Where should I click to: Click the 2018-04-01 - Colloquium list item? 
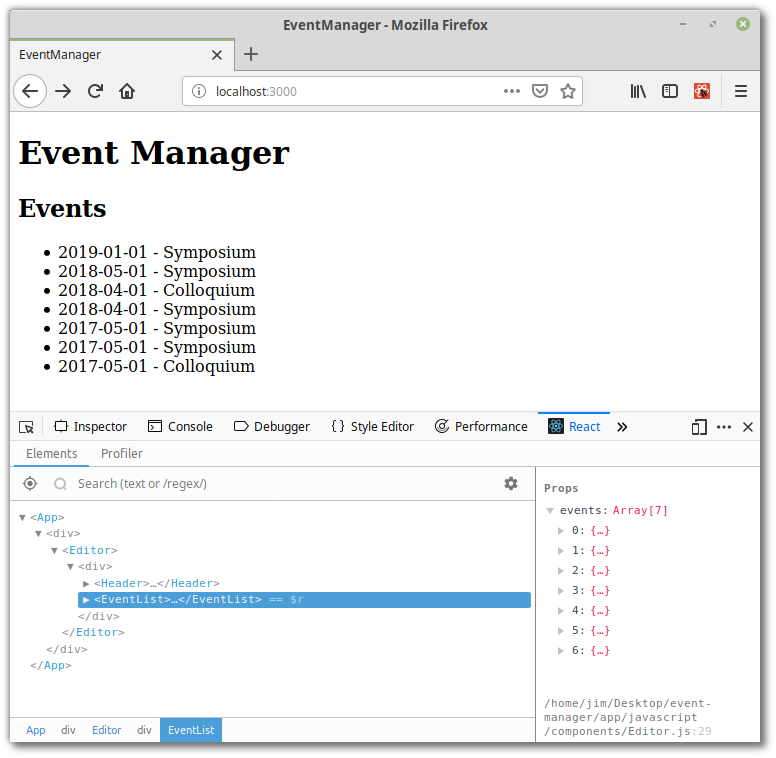tap(156, 290)
